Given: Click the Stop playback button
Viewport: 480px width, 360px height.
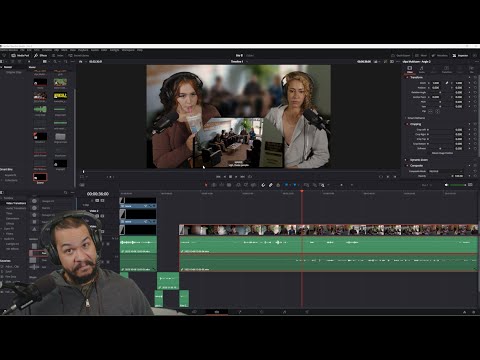Looking at the screenshot, I should [x=230, y=177].
